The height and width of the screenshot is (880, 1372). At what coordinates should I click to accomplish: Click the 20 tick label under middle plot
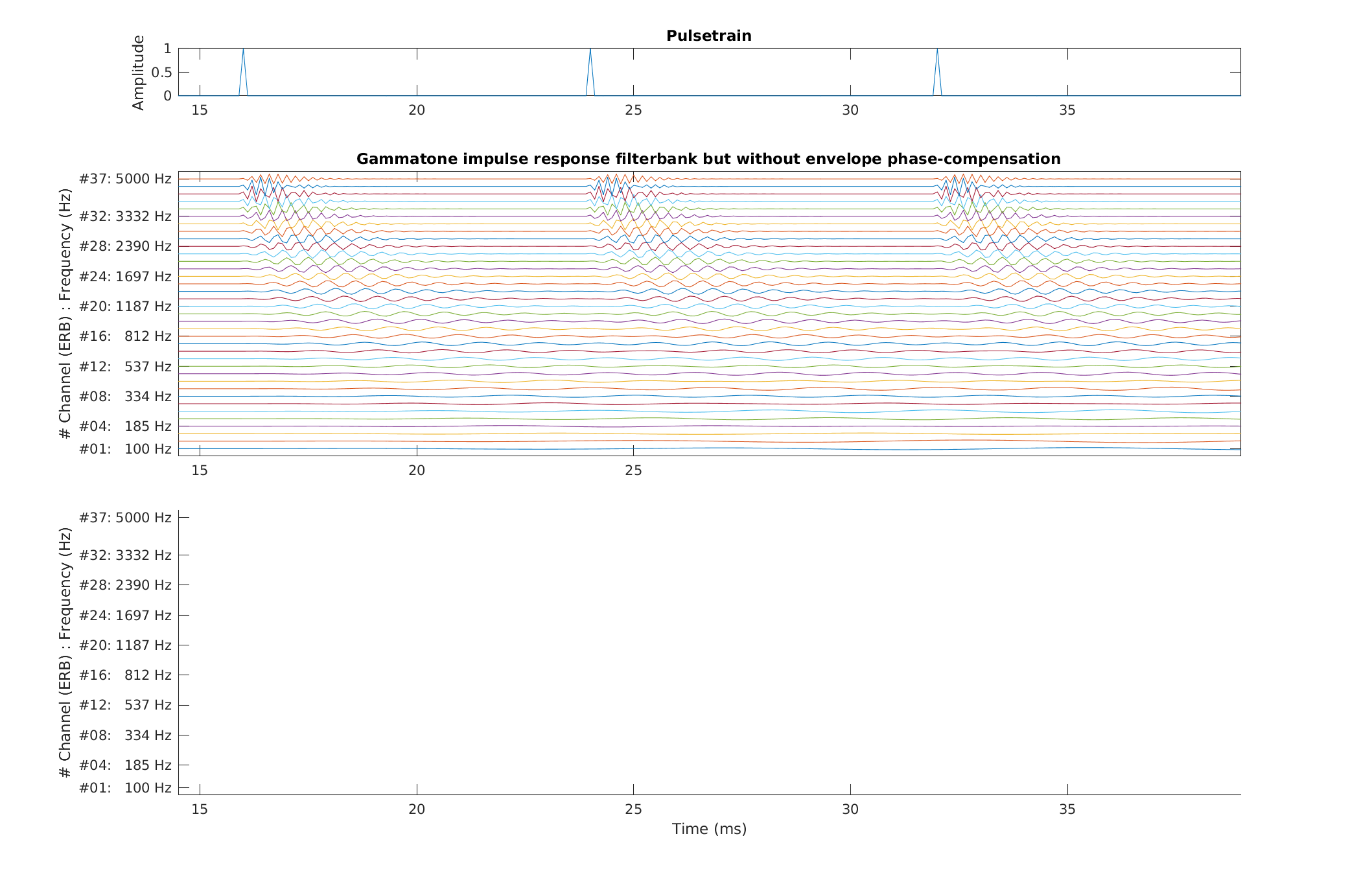click(416, 471)
